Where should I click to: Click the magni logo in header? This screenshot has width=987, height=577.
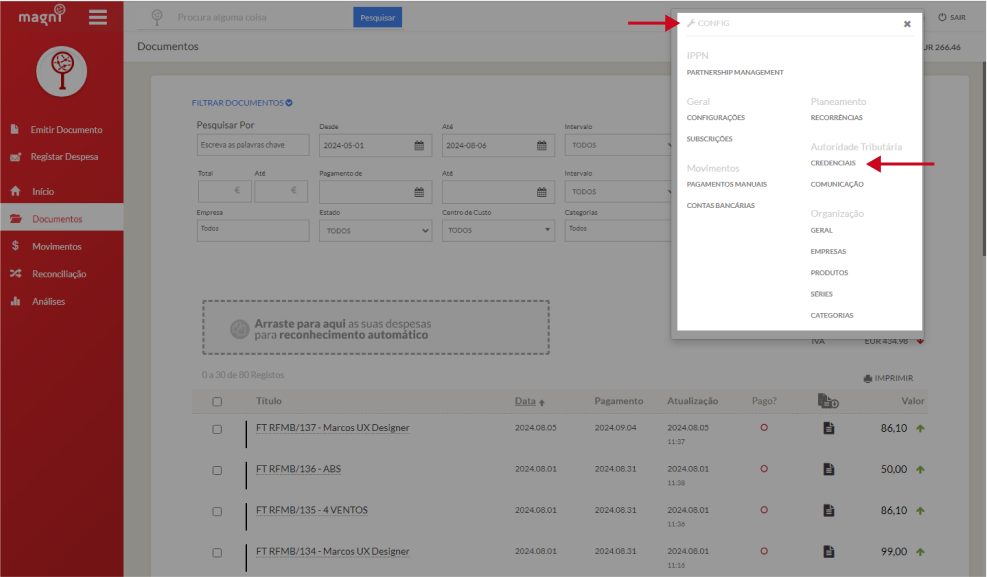(42, 14)
